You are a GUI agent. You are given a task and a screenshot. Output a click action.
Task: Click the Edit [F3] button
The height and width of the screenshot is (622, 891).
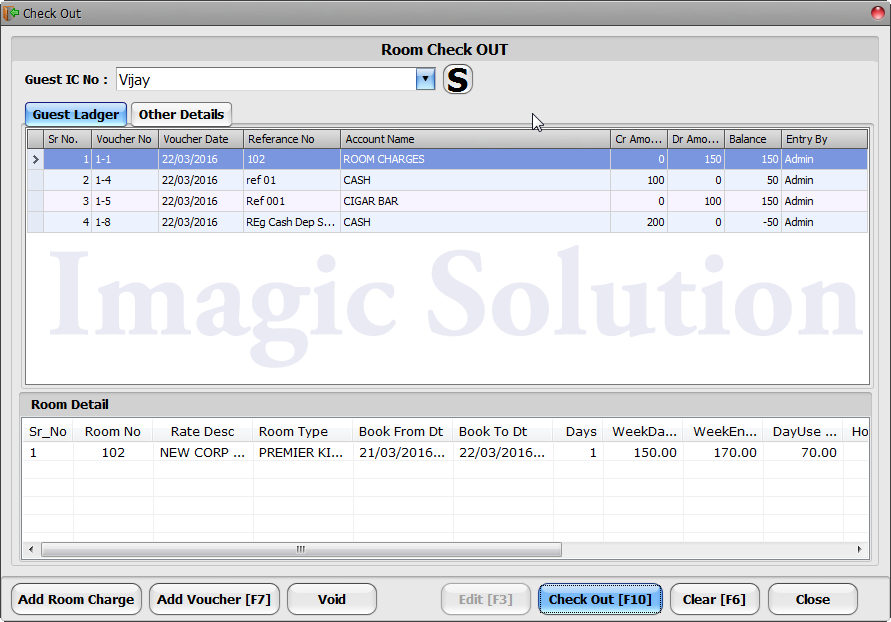click(x=486, y=599)
